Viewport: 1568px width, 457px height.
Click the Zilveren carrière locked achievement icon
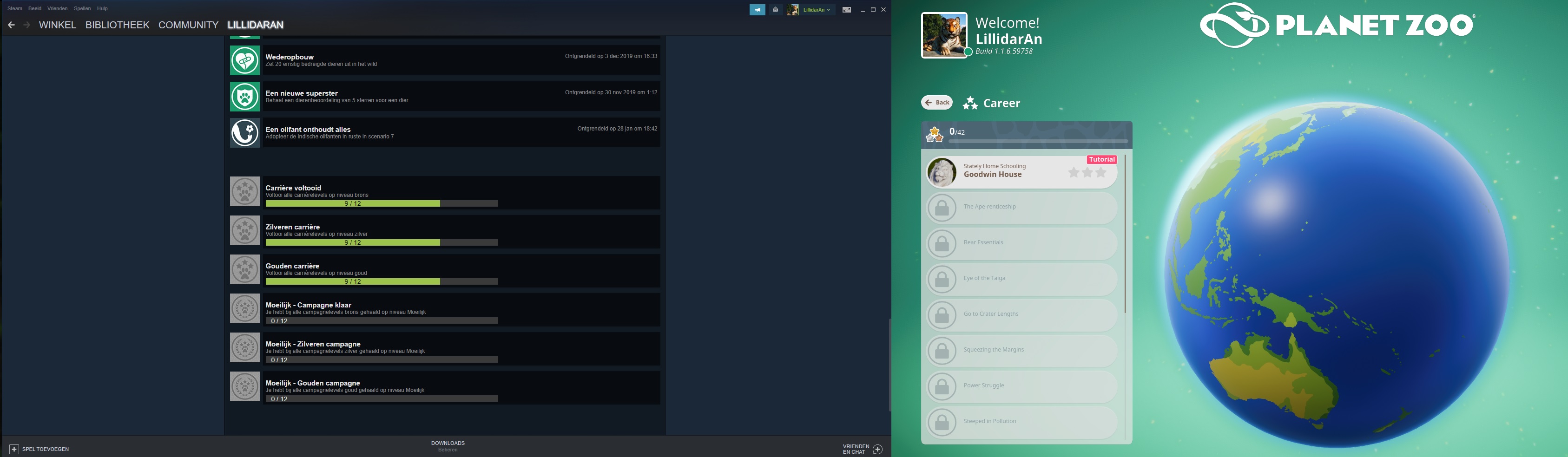point(245,231)
